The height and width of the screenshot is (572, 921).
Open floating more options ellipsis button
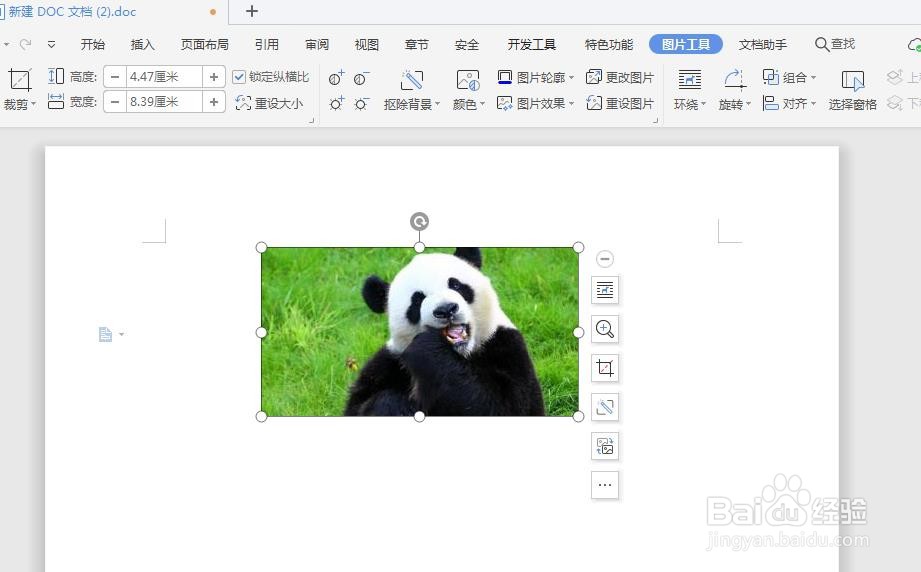[604, 485]
